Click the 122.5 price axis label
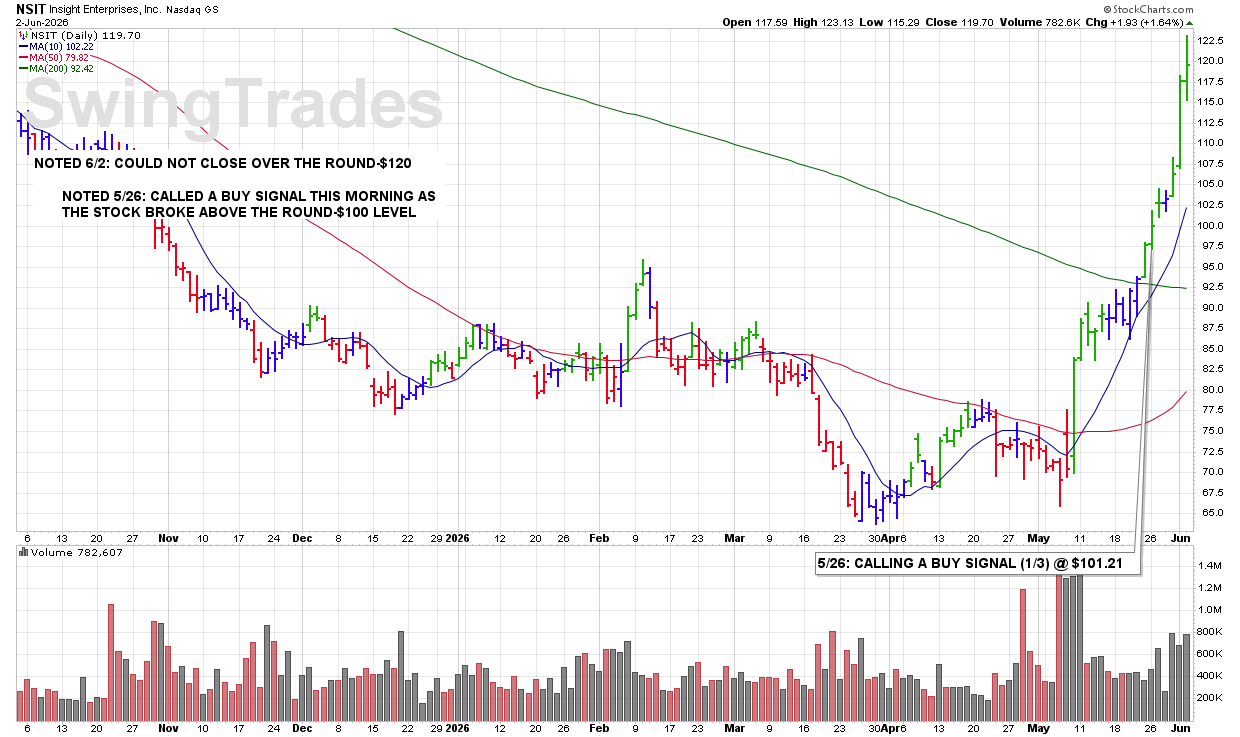 [x=1211, y=40]
